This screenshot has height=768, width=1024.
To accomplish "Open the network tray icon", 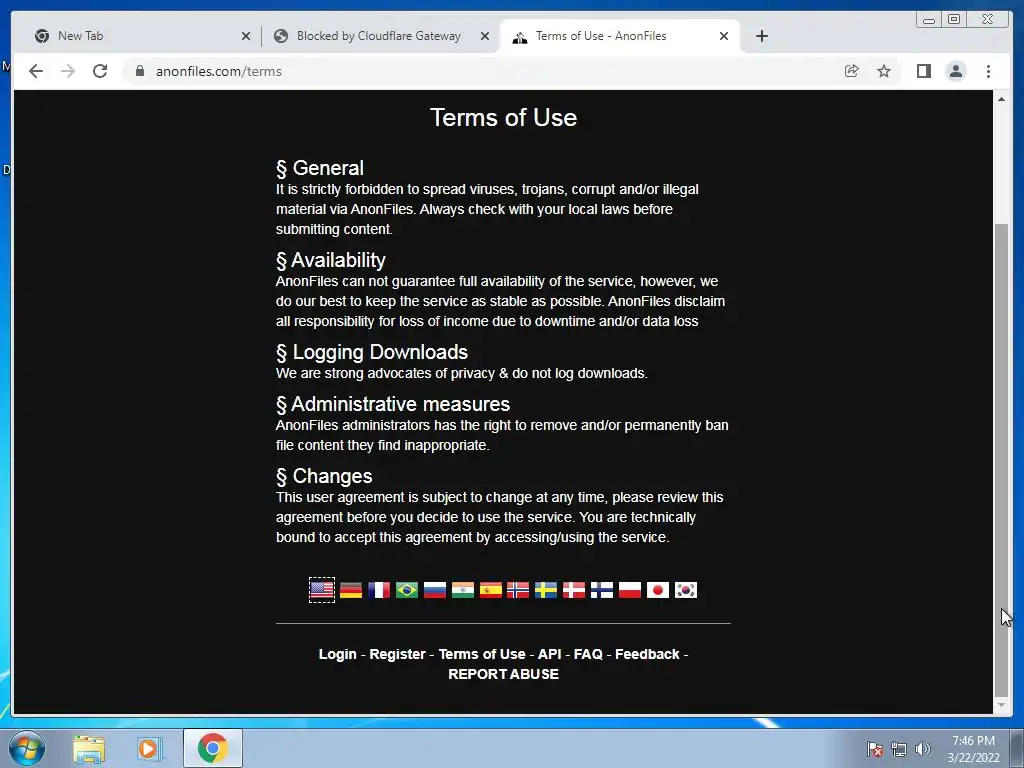I will click(x=899, y=749).
